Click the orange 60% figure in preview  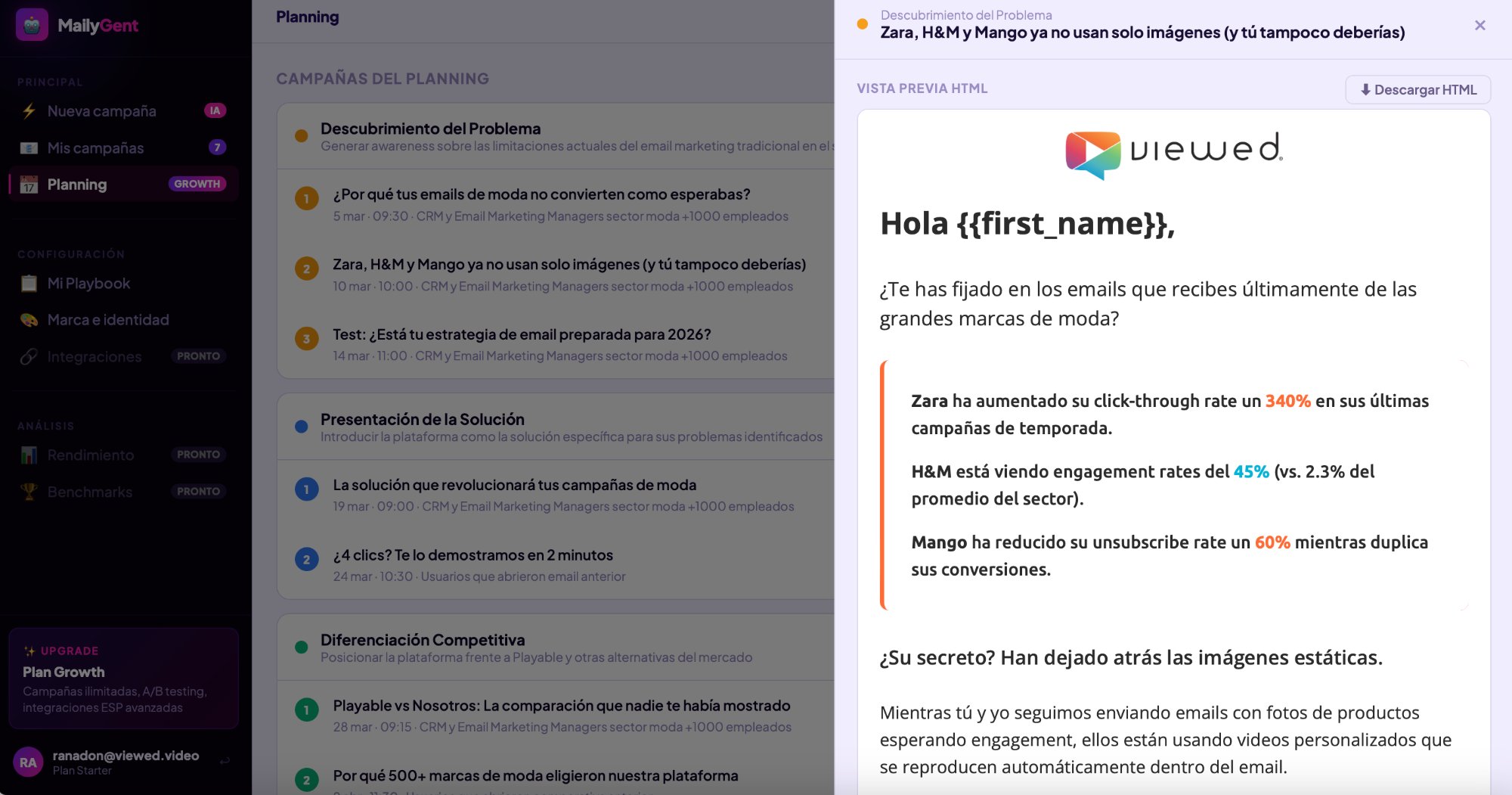(1272, 542)
